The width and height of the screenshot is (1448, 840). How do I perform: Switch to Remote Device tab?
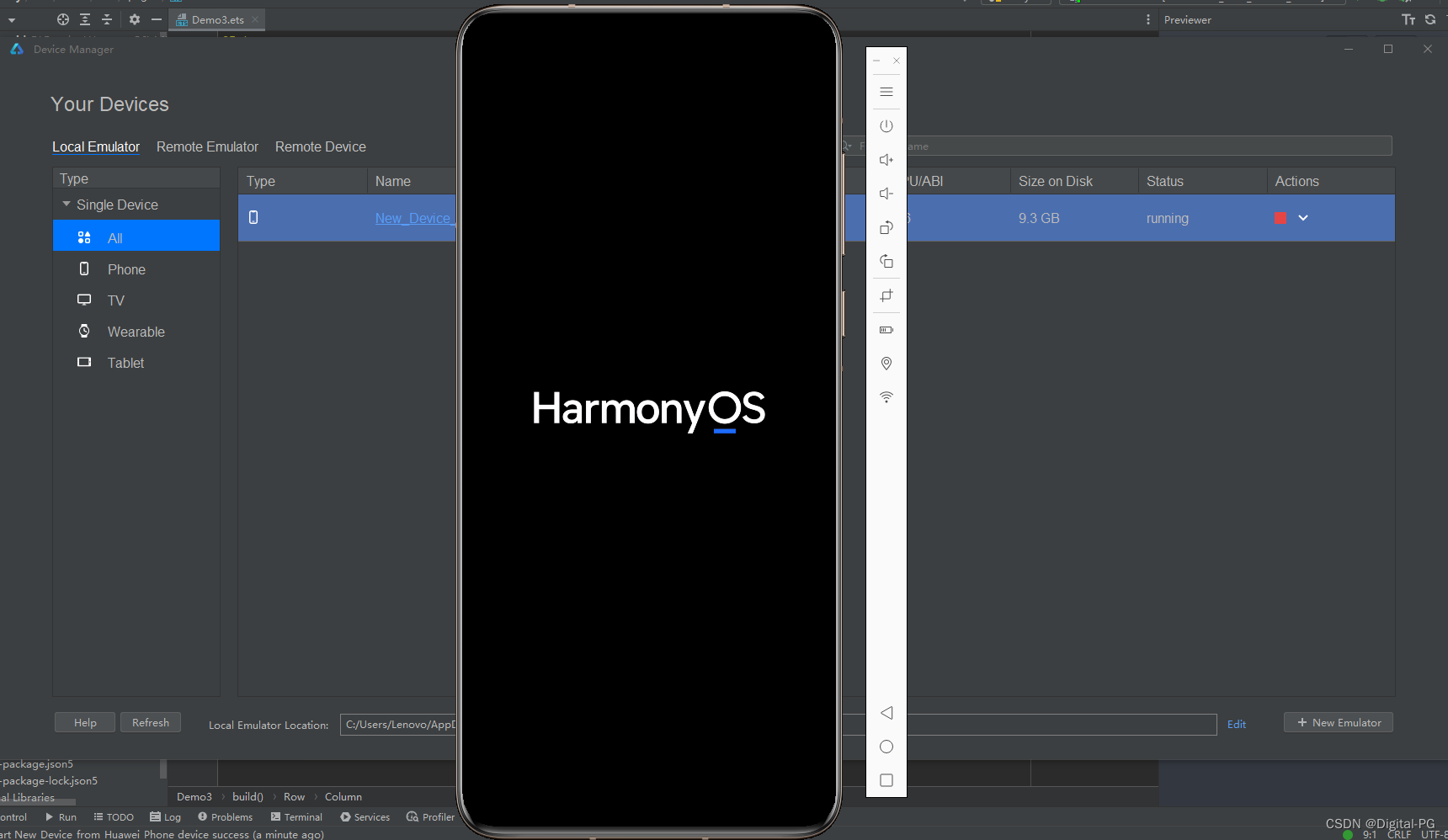[321, 146]
